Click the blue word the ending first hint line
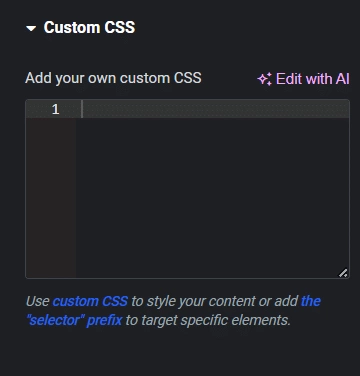 pos(311,301)
